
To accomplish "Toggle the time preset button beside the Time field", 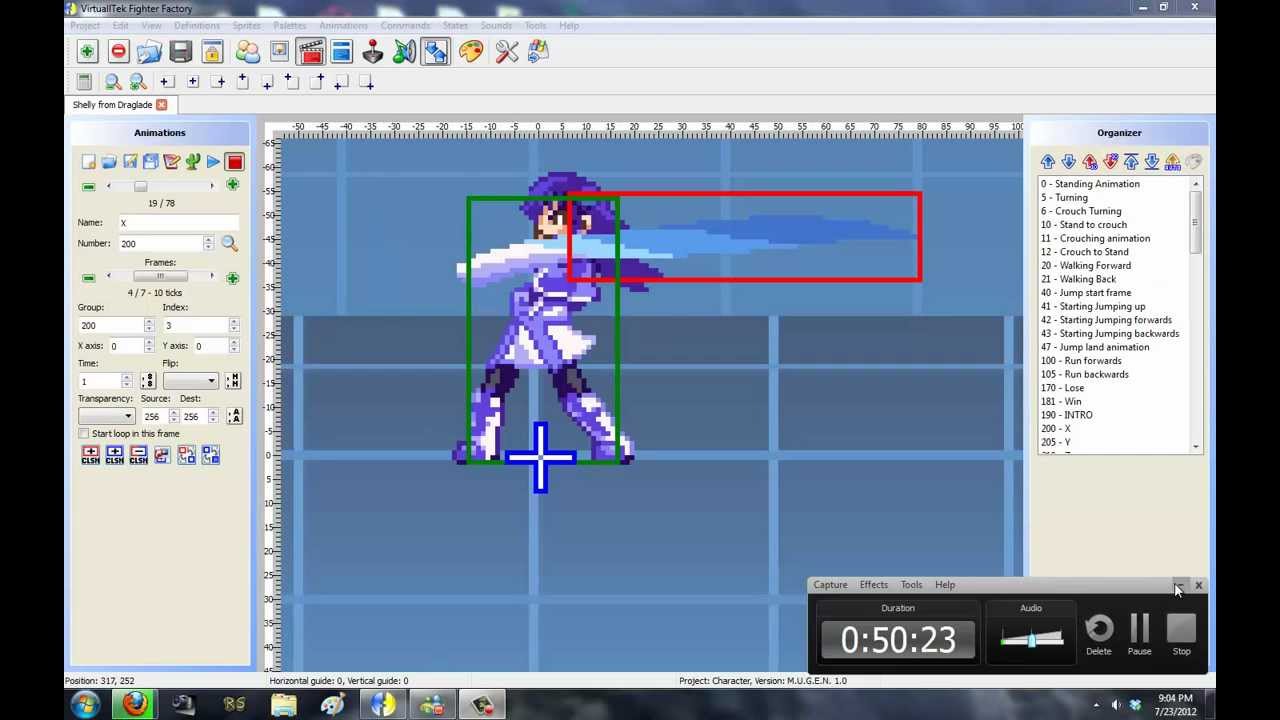I will (x=148, y=381).
